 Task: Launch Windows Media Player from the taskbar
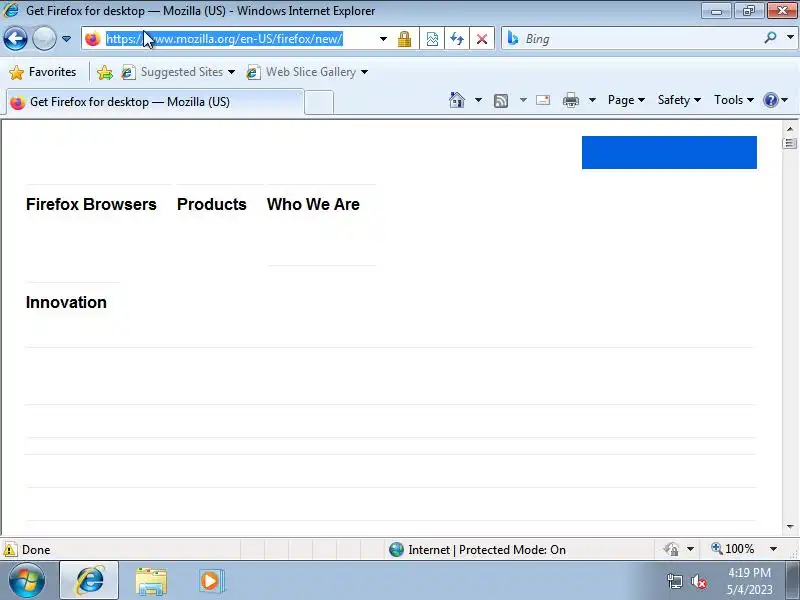pyautogui.click(x=210, y=581)
